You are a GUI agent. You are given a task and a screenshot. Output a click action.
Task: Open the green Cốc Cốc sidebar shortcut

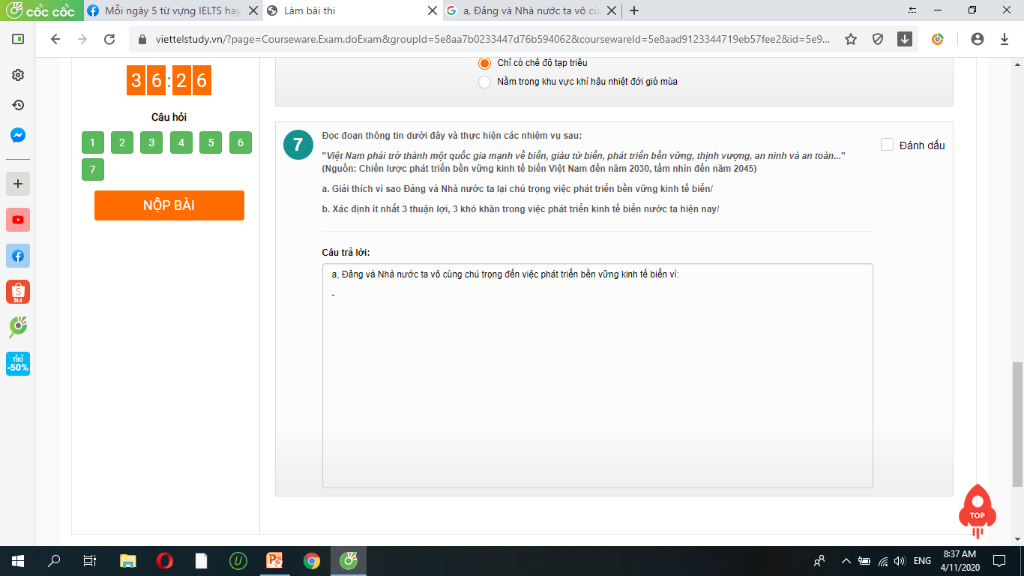[18, 327]
